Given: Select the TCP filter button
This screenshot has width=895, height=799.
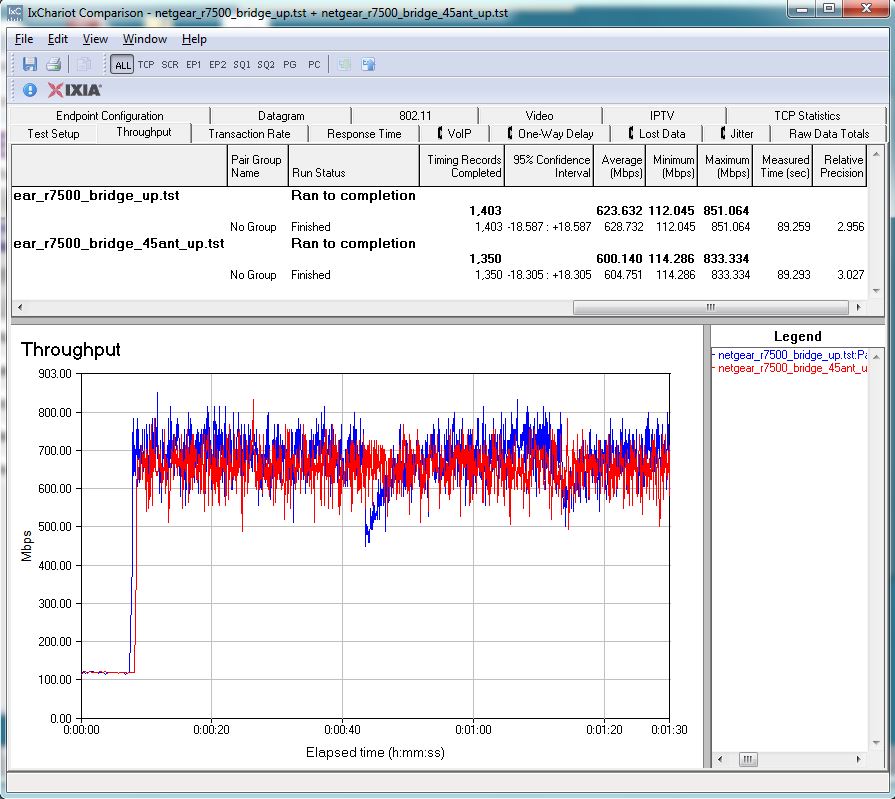Looking at the screenshot, I should tap(146, 64).
